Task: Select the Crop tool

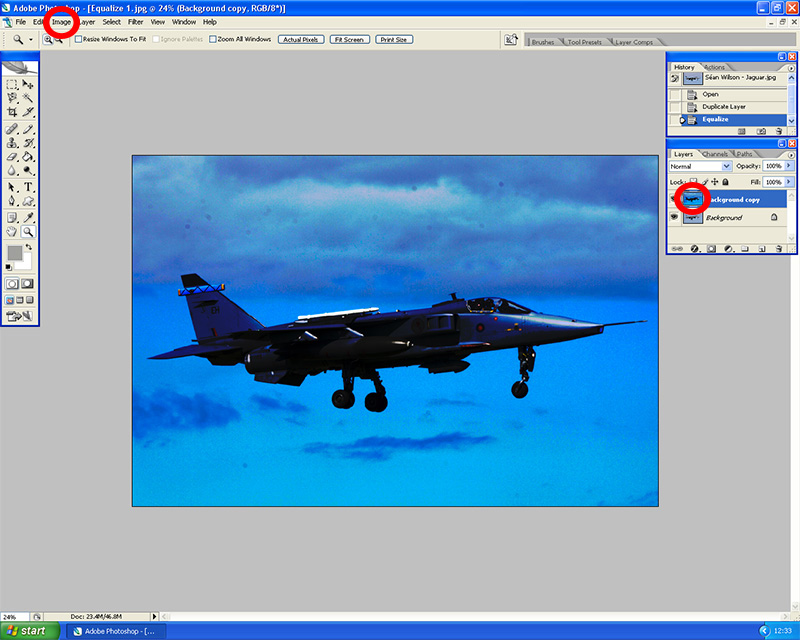Action: (12, 111)
